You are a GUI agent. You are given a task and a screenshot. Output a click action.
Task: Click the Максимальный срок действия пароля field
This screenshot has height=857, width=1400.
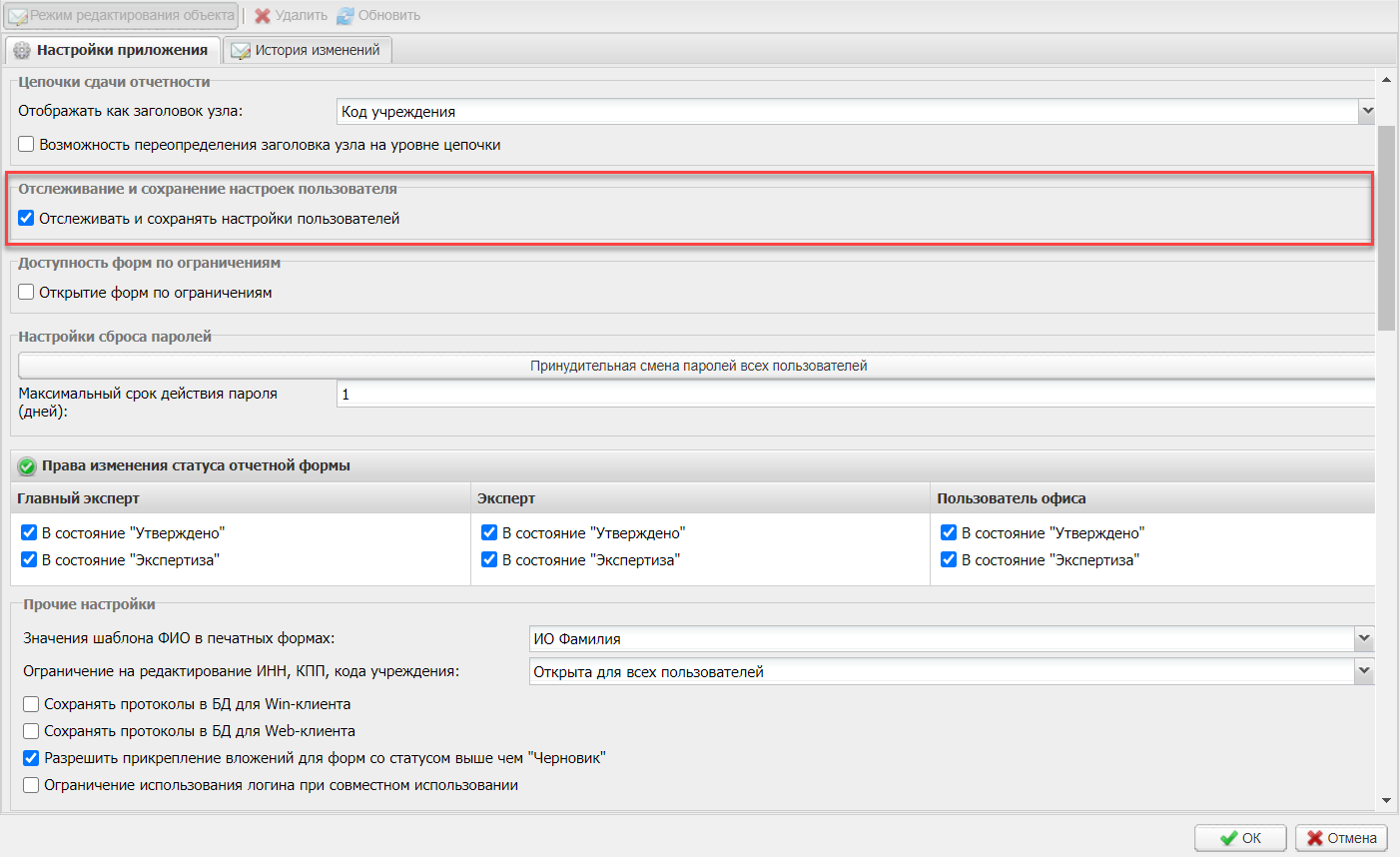pos(855,395)
